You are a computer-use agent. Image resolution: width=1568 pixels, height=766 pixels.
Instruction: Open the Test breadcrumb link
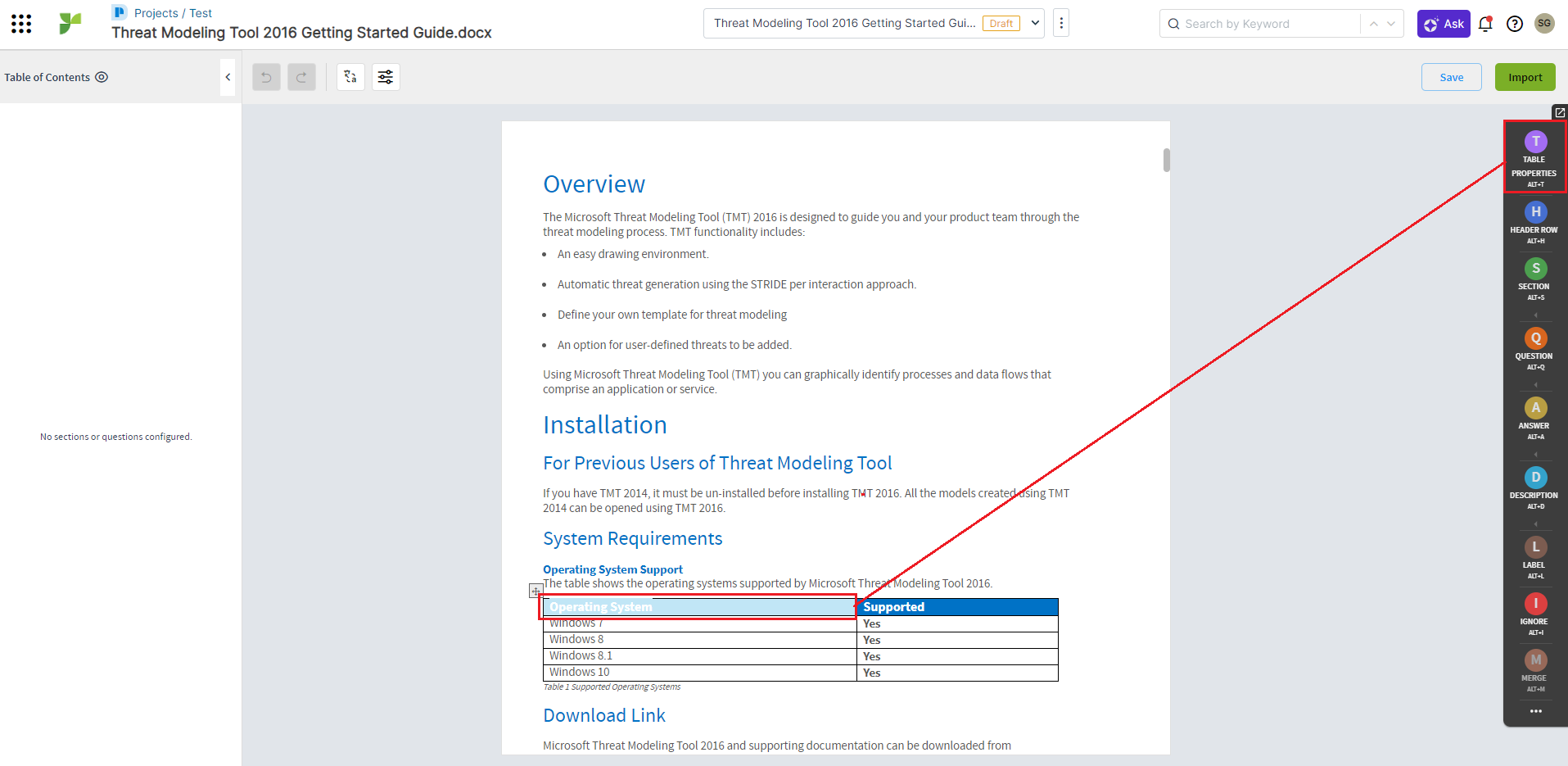pyautogui.click(x=201, y=13)
